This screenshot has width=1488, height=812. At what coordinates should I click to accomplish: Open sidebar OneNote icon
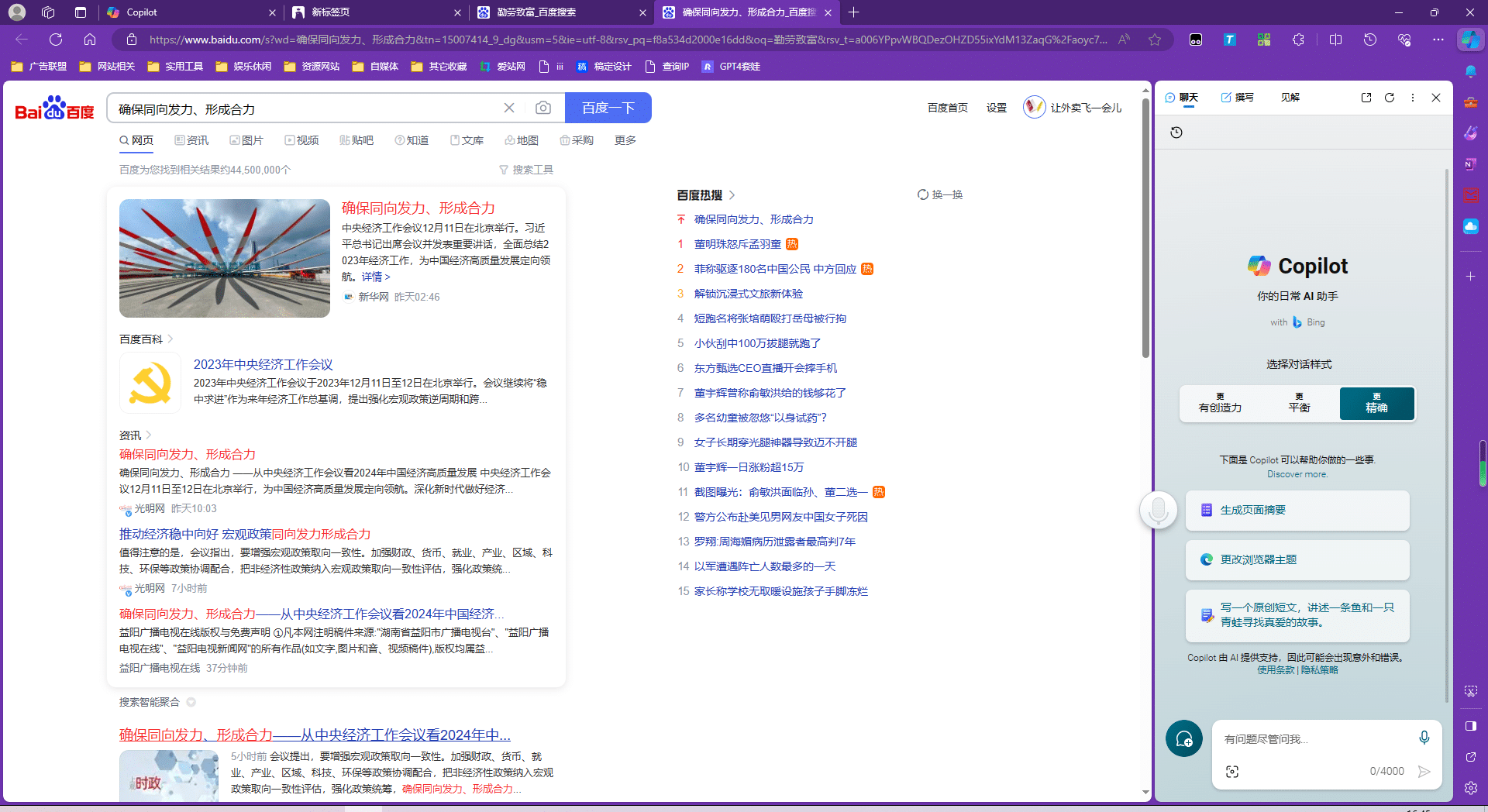[1470, 163]
